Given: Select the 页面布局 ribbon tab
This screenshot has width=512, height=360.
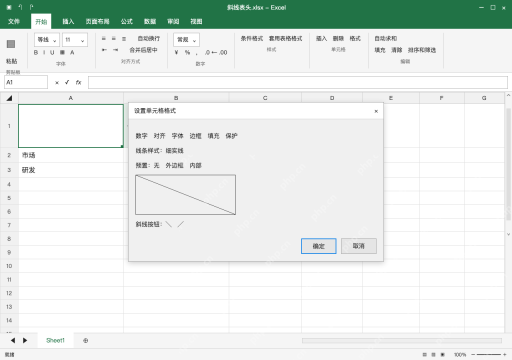Looking at the screenshot, I should [97, 22].
